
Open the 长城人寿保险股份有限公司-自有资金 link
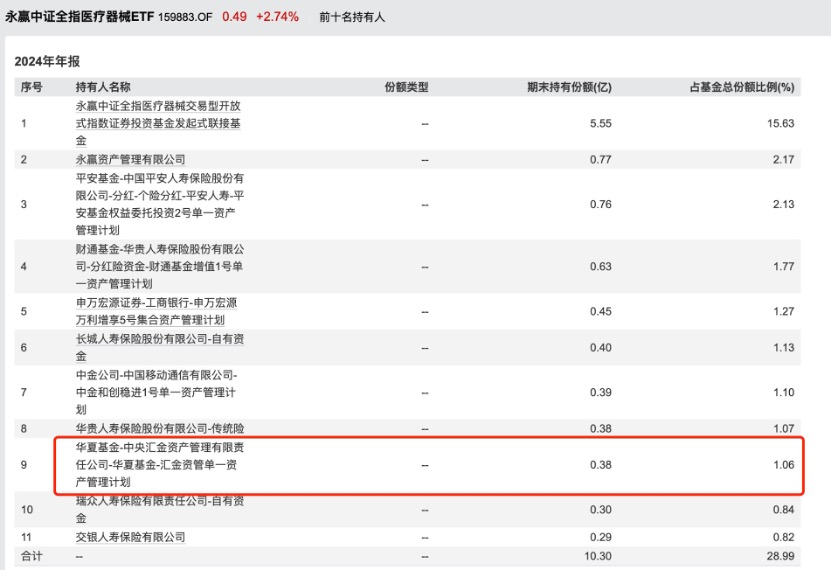(x=160, y=348)
